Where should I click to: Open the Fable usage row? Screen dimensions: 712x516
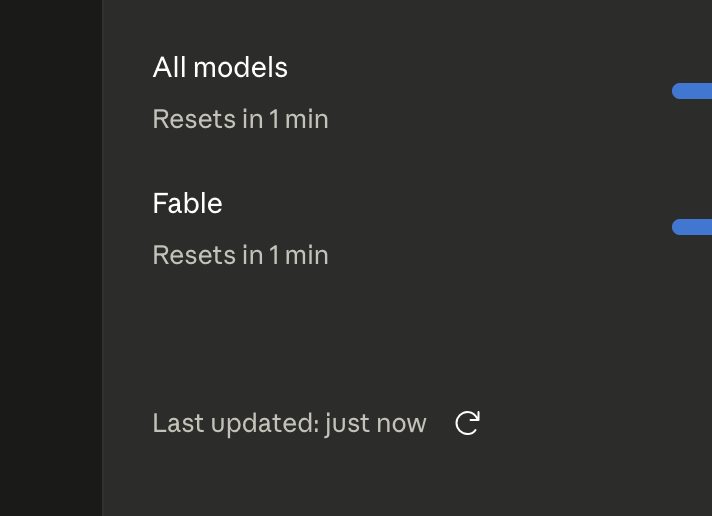(432, 229)
